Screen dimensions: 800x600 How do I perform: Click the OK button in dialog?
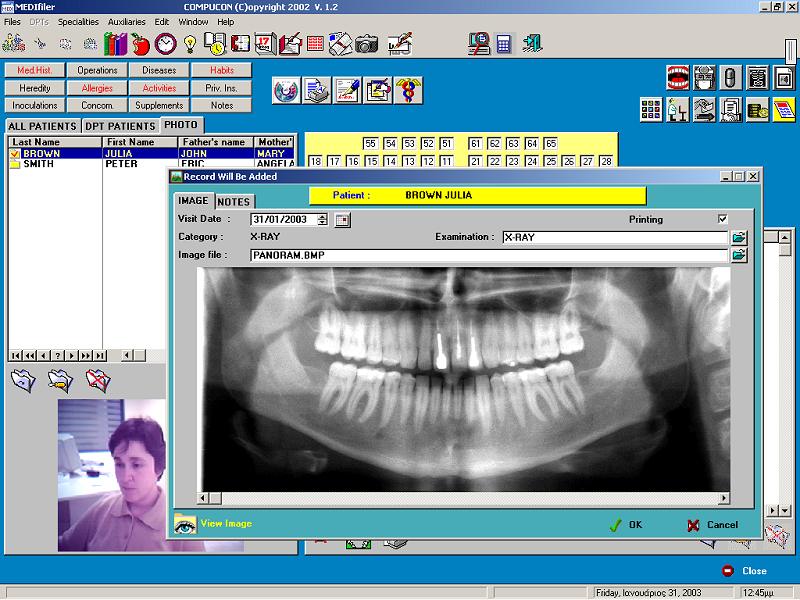click(x=626, y=525)
